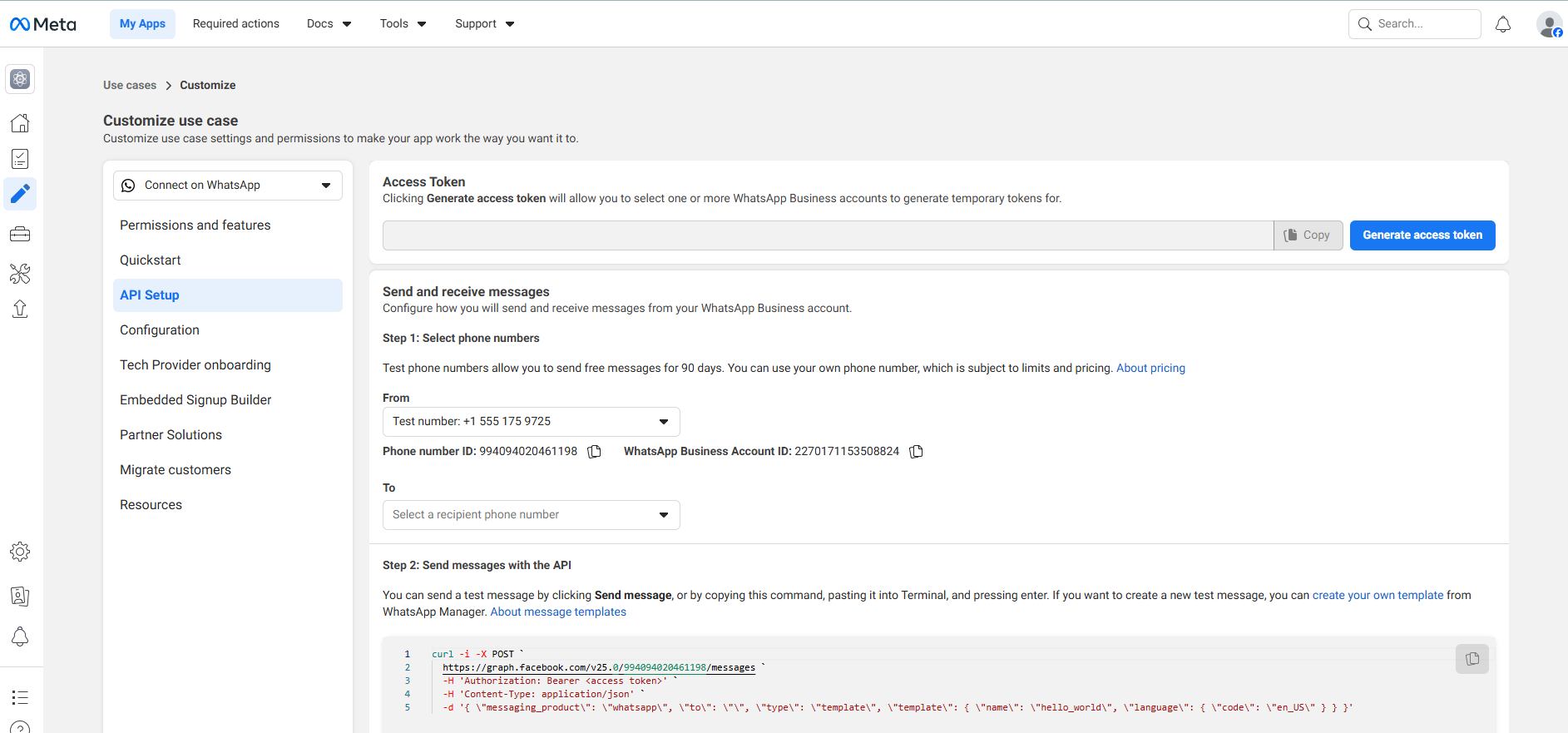Click the WhatsApp logo in use case selector

click(x=128, y=186)
